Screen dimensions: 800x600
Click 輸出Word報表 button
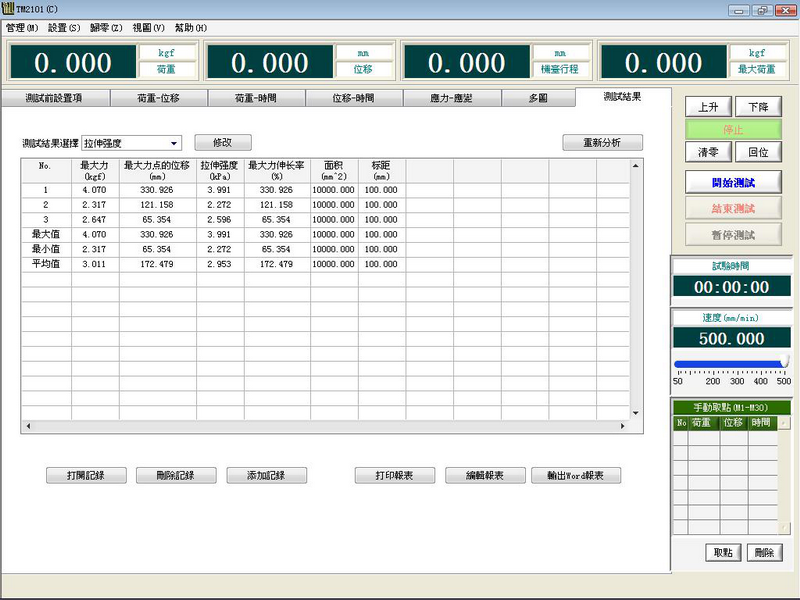coord(575,475)
